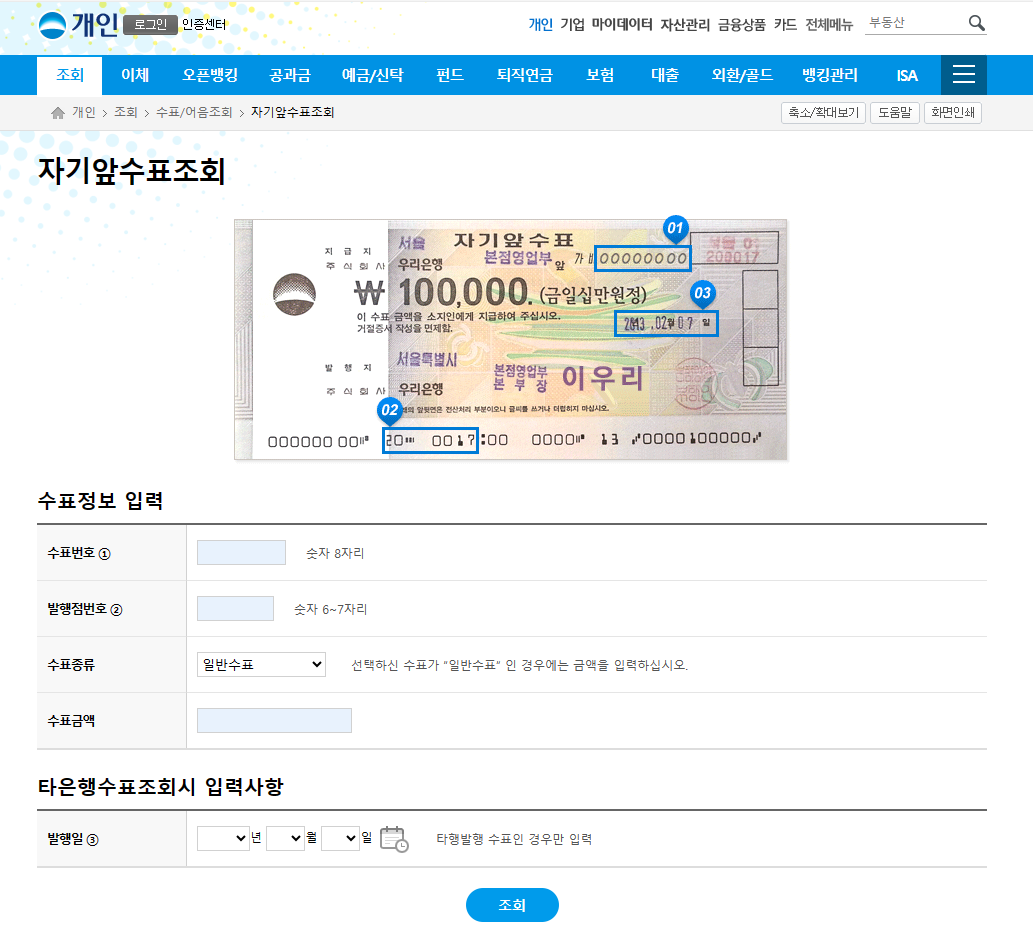Click the home icon in the breadcrumb

[57, 113]
